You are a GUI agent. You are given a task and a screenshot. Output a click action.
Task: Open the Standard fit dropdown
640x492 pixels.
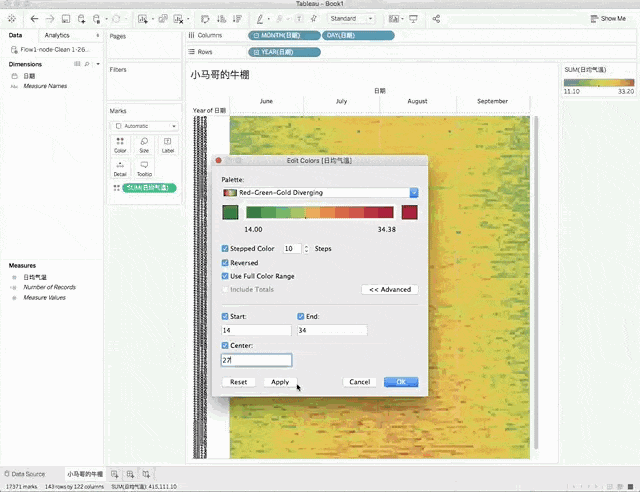click(x=351, y=19)
